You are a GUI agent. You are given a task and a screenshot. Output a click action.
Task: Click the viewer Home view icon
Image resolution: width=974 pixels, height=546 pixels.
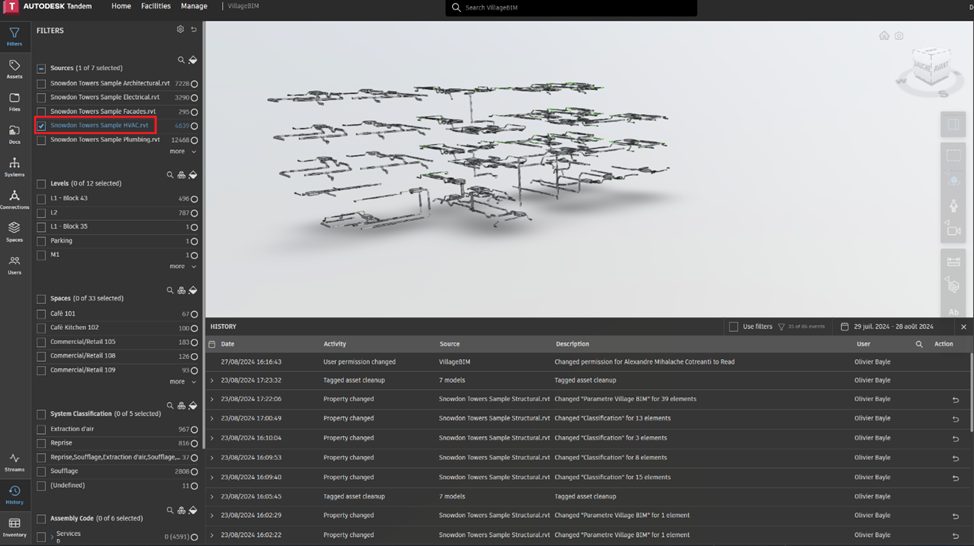884,36
